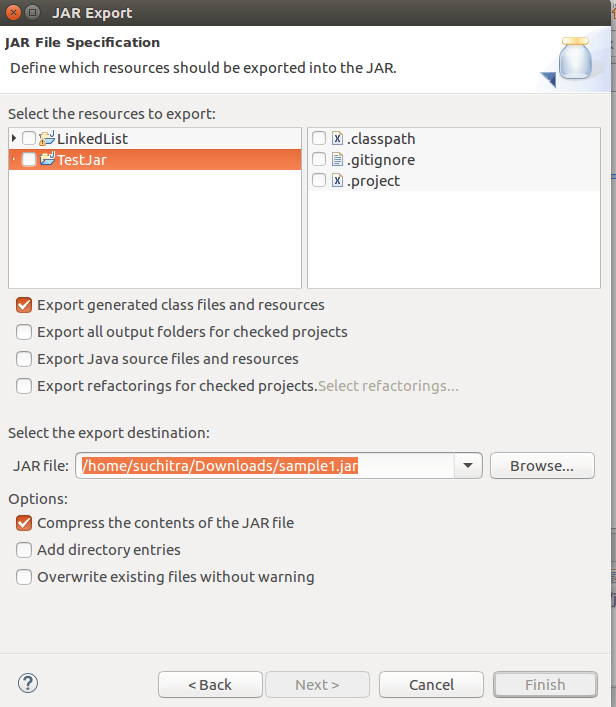
Task: Click the TestJar project folder icon
Action: point(47,159)
